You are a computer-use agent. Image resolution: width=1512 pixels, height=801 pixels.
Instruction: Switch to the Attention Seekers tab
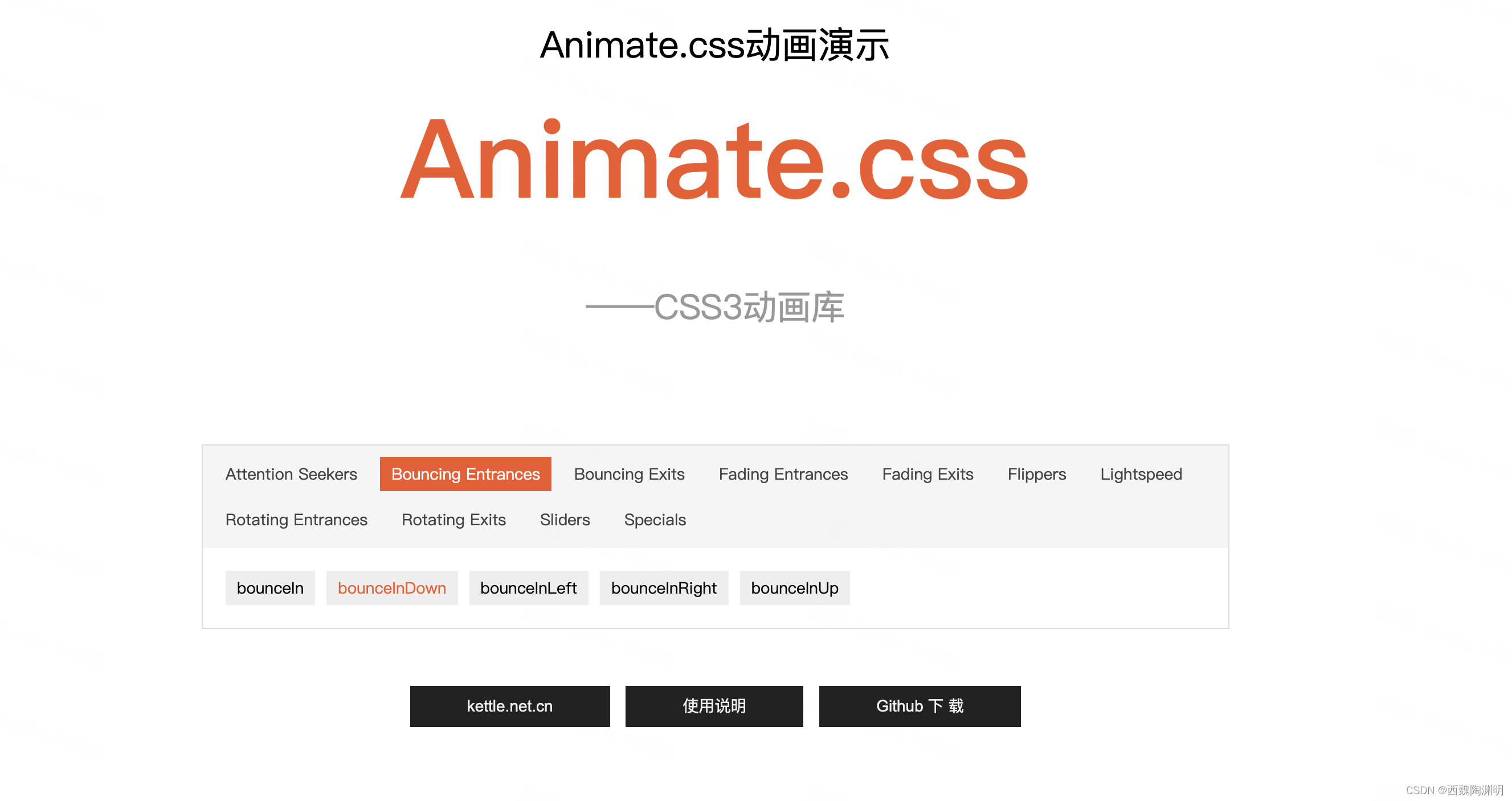tap(291, 474)
